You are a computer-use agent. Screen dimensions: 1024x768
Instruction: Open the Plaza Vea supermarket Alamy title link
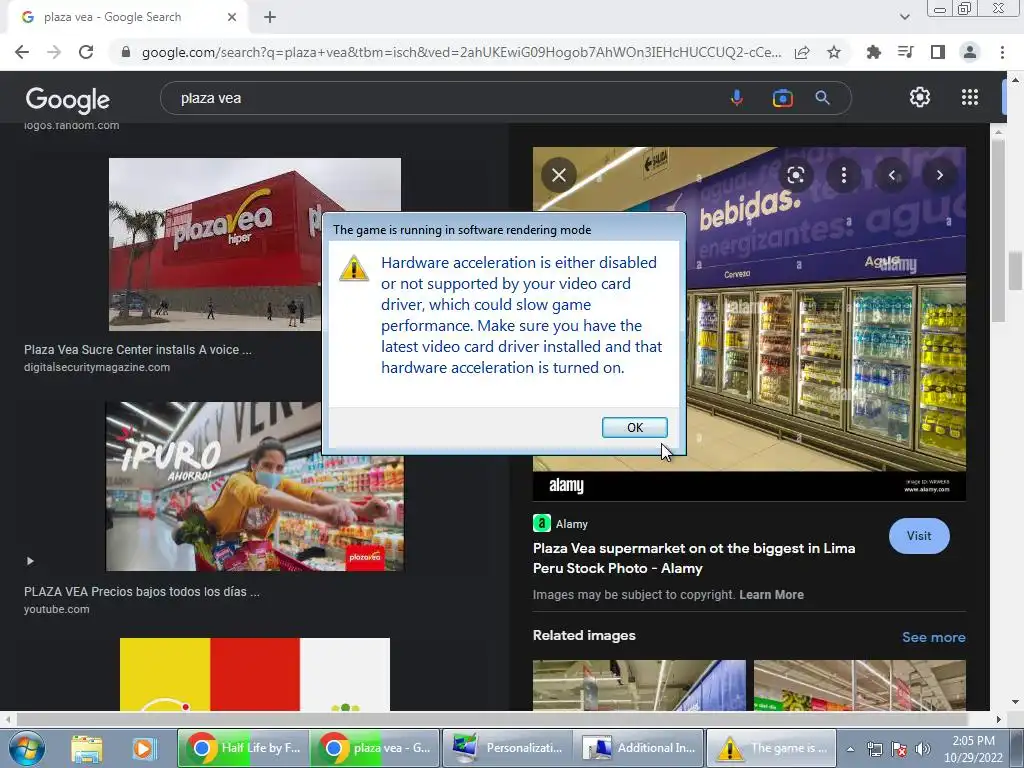coord(694,558)
